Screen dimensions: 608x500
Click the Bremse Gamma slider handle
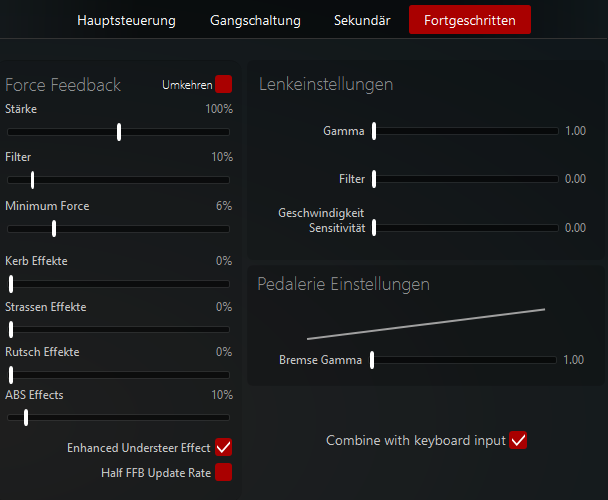[372, 360]
